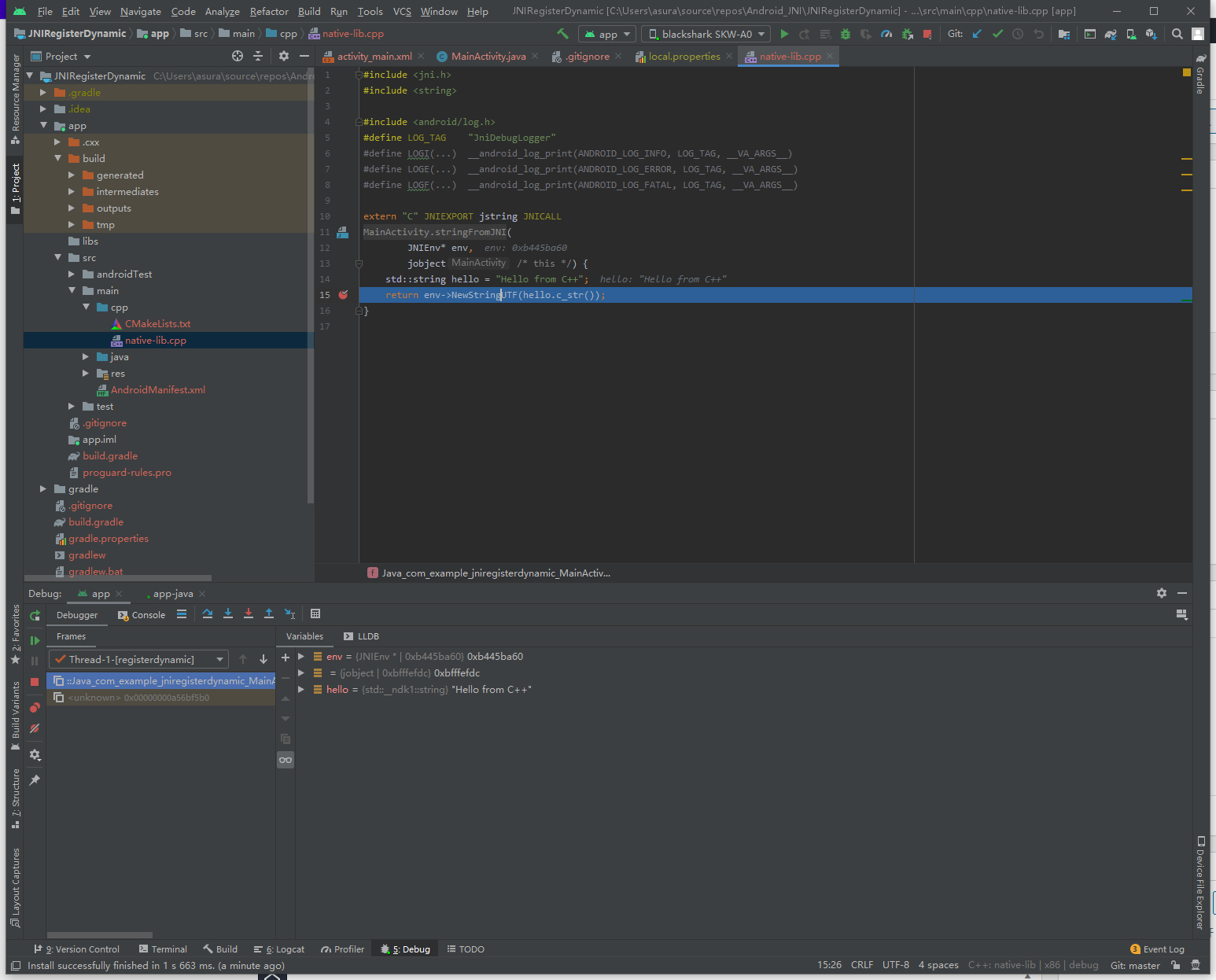Toggle watches view glasses icon
This screenshot has height=980, width=1216.
click(286, 760)
